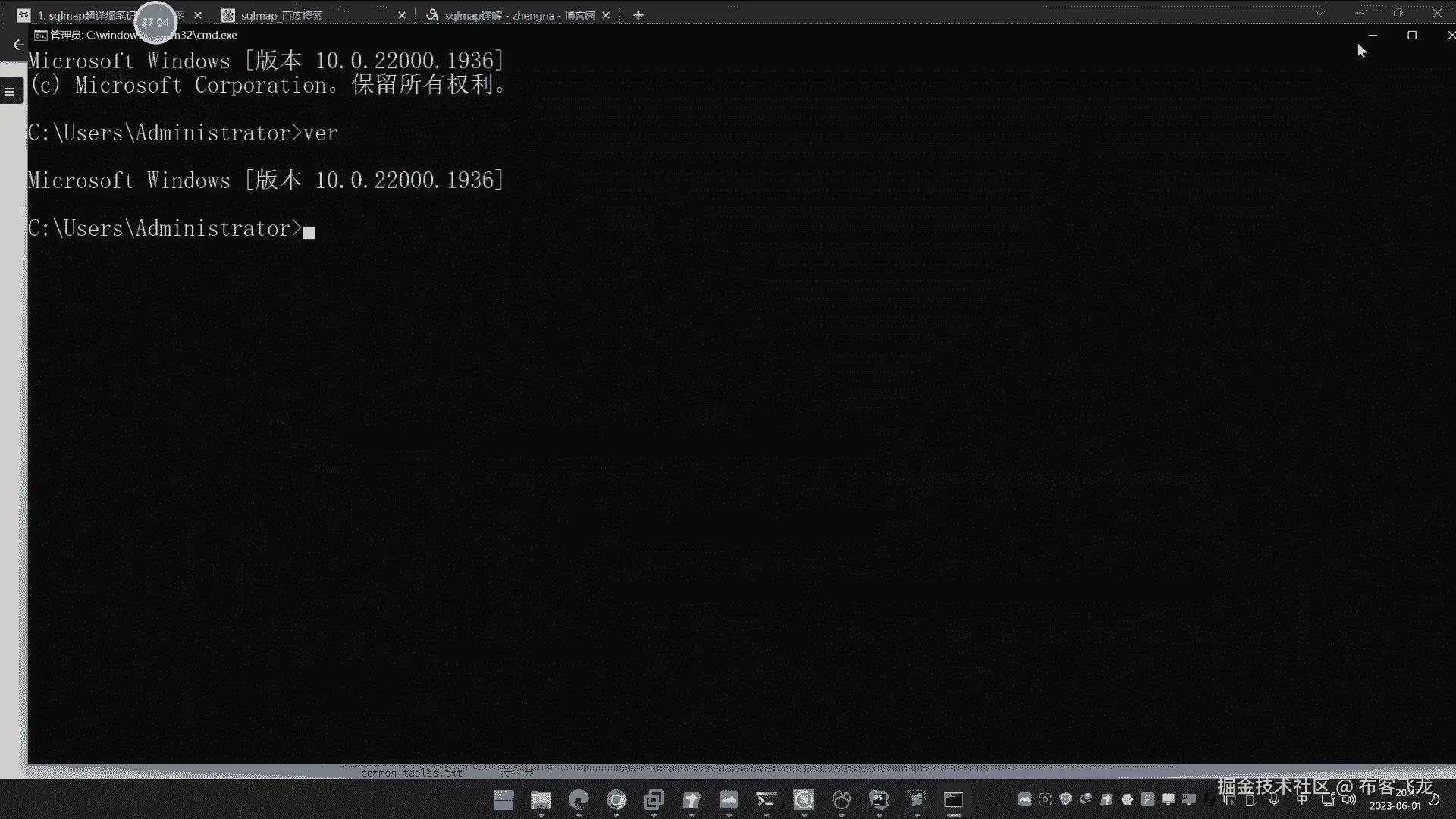Click the Windows Start button in taskbar
Viewport: 1456px width, 819px height.
pos(504,800)
